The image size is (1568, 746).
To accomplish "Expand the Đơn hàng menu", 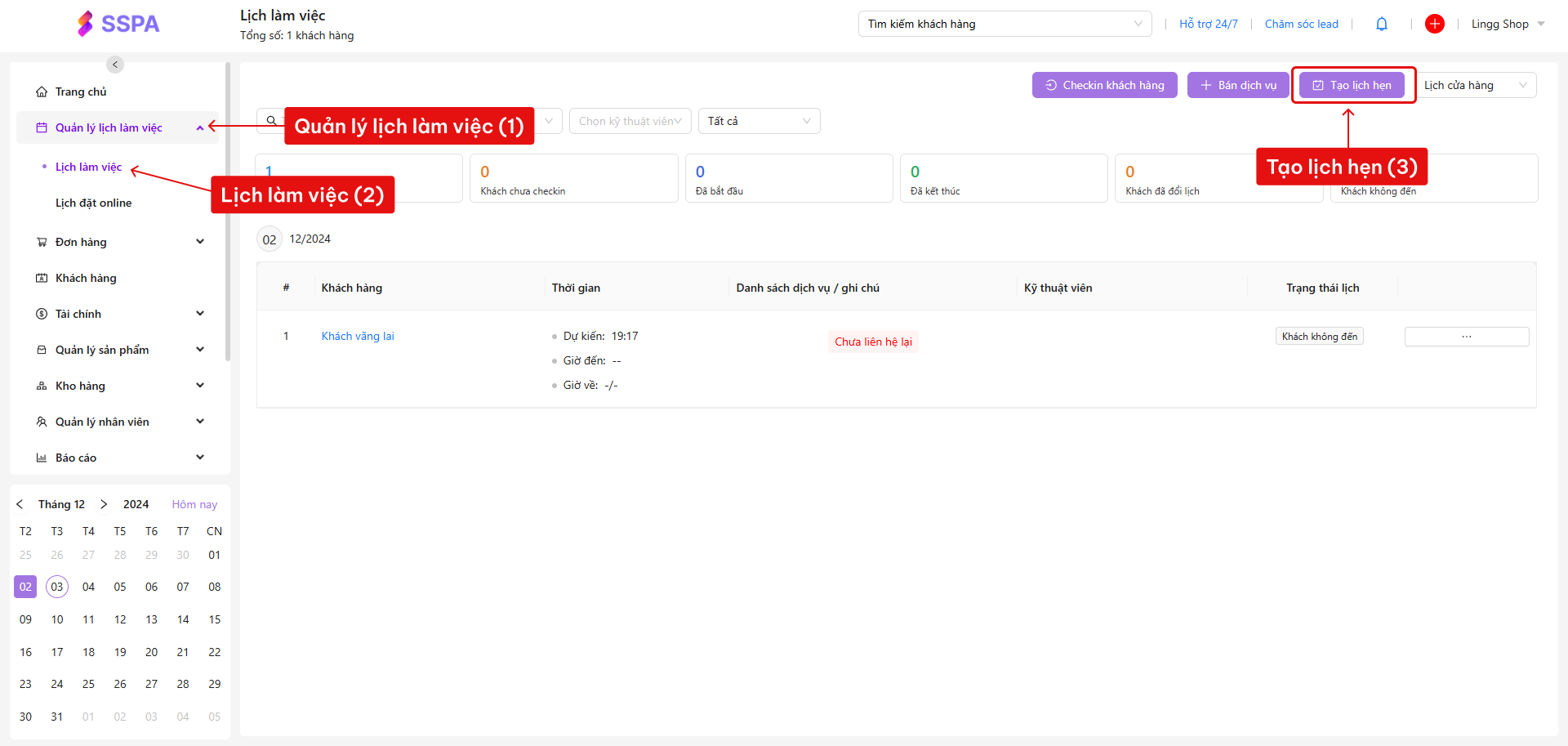I will click(200, 242).
